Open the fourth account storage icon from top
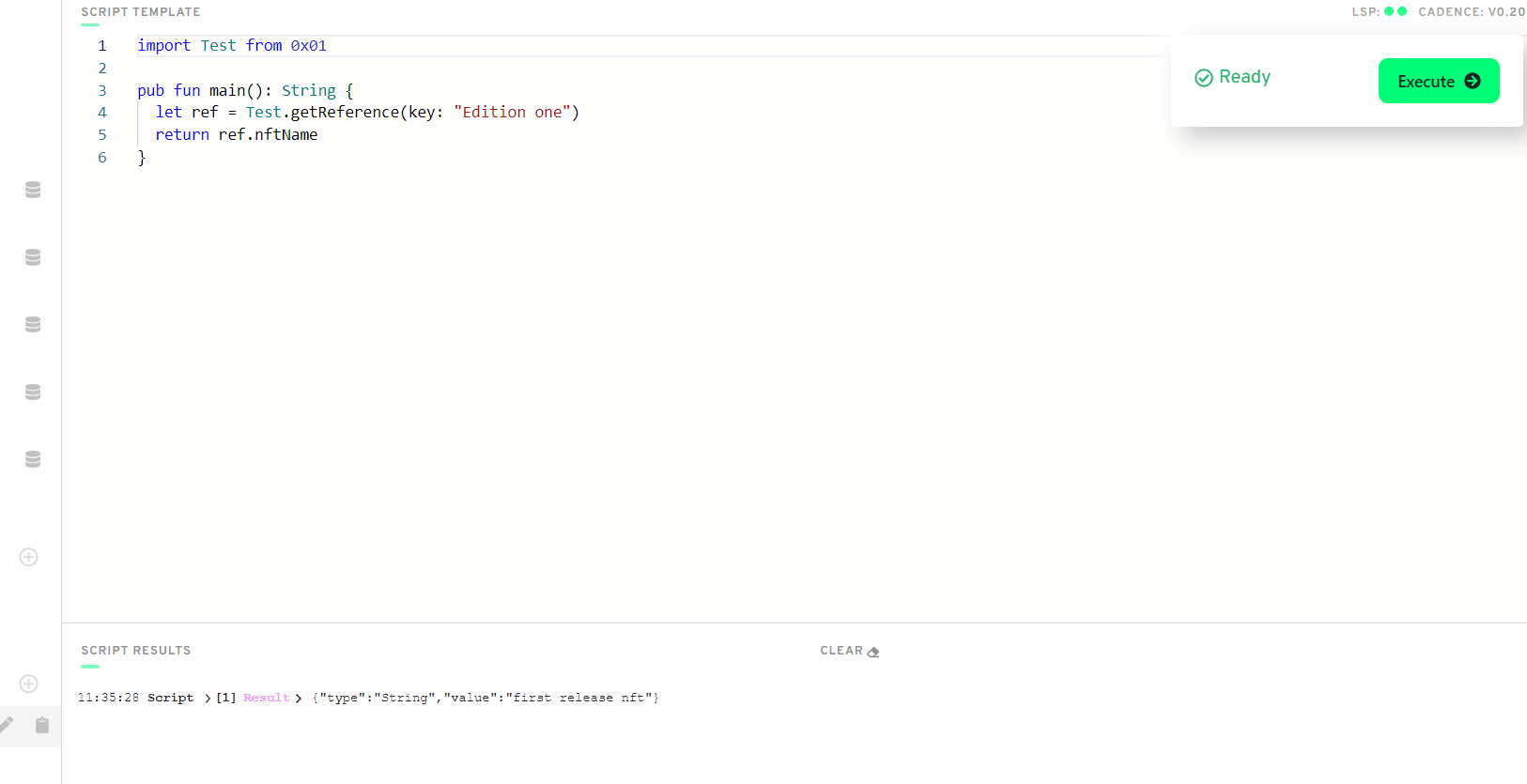The image size is (1527, 784). (x=33, y=392)
